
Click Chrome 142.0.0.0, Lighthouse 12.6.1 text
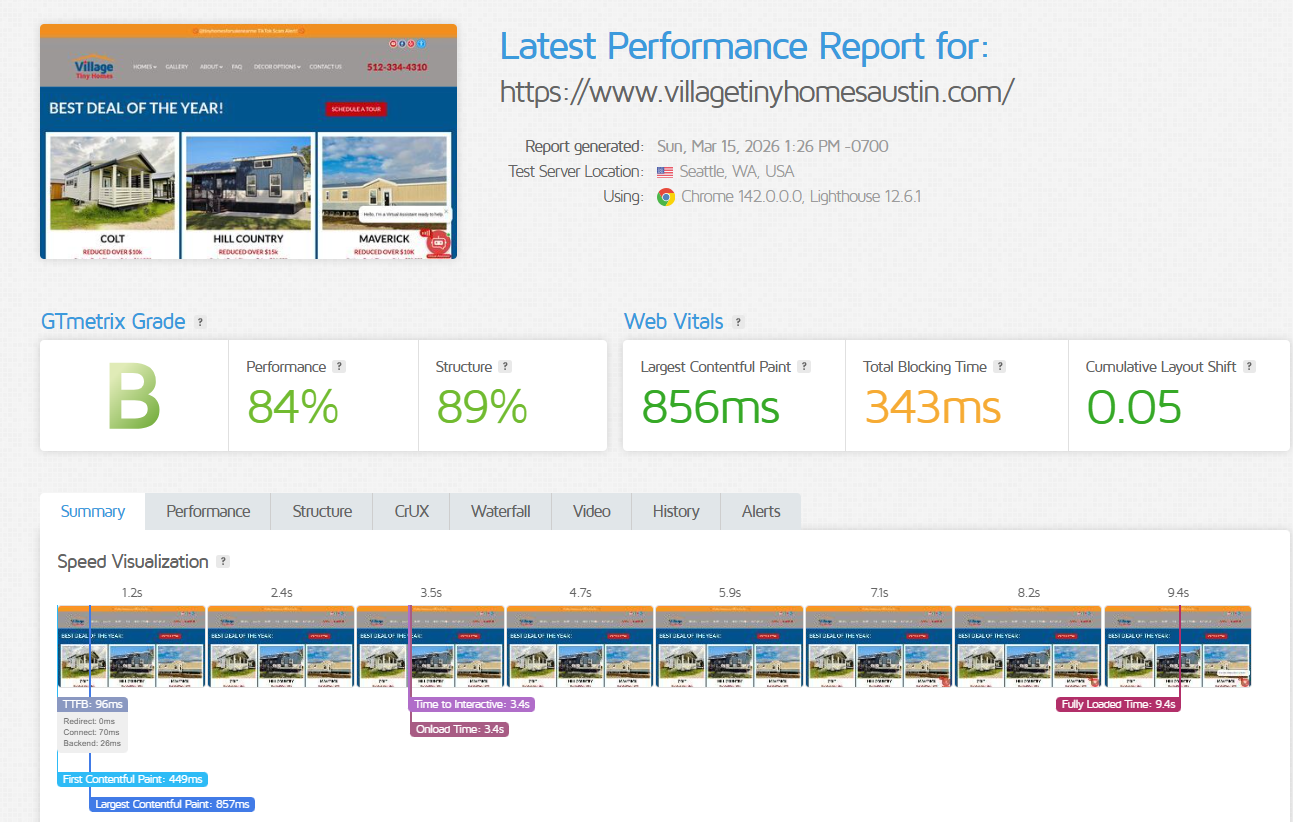tap(801, 197)
